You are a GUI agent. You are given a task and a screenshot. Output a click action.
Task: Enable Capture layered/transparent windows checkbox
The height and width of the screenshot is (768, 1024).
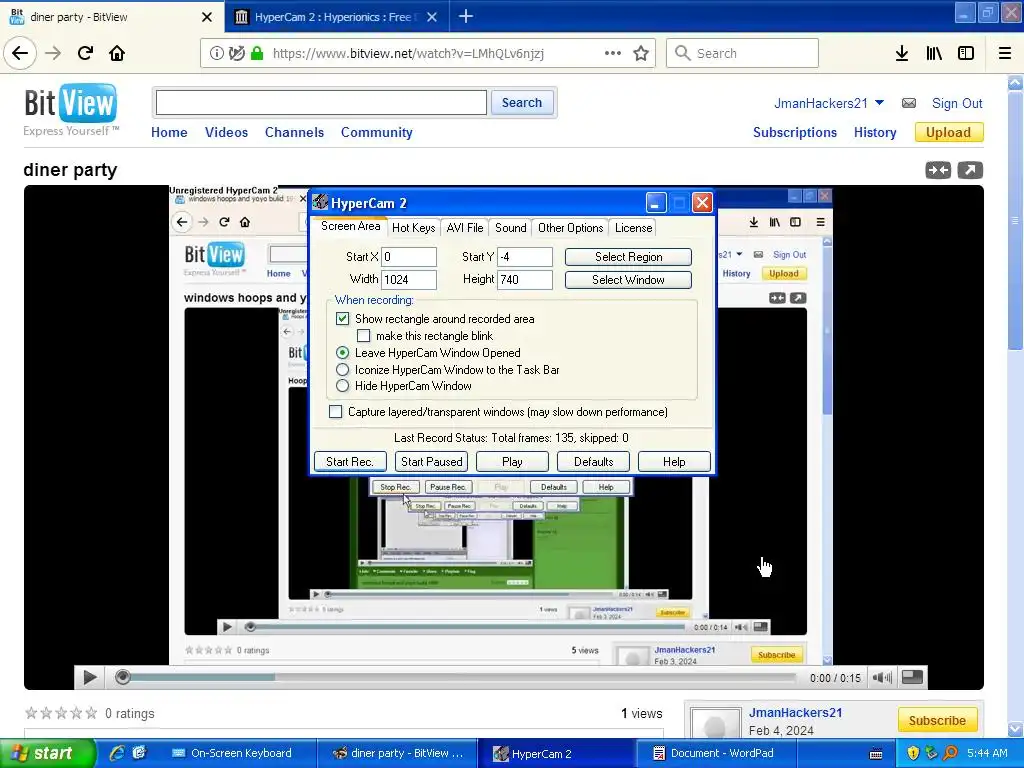point(336,412)
